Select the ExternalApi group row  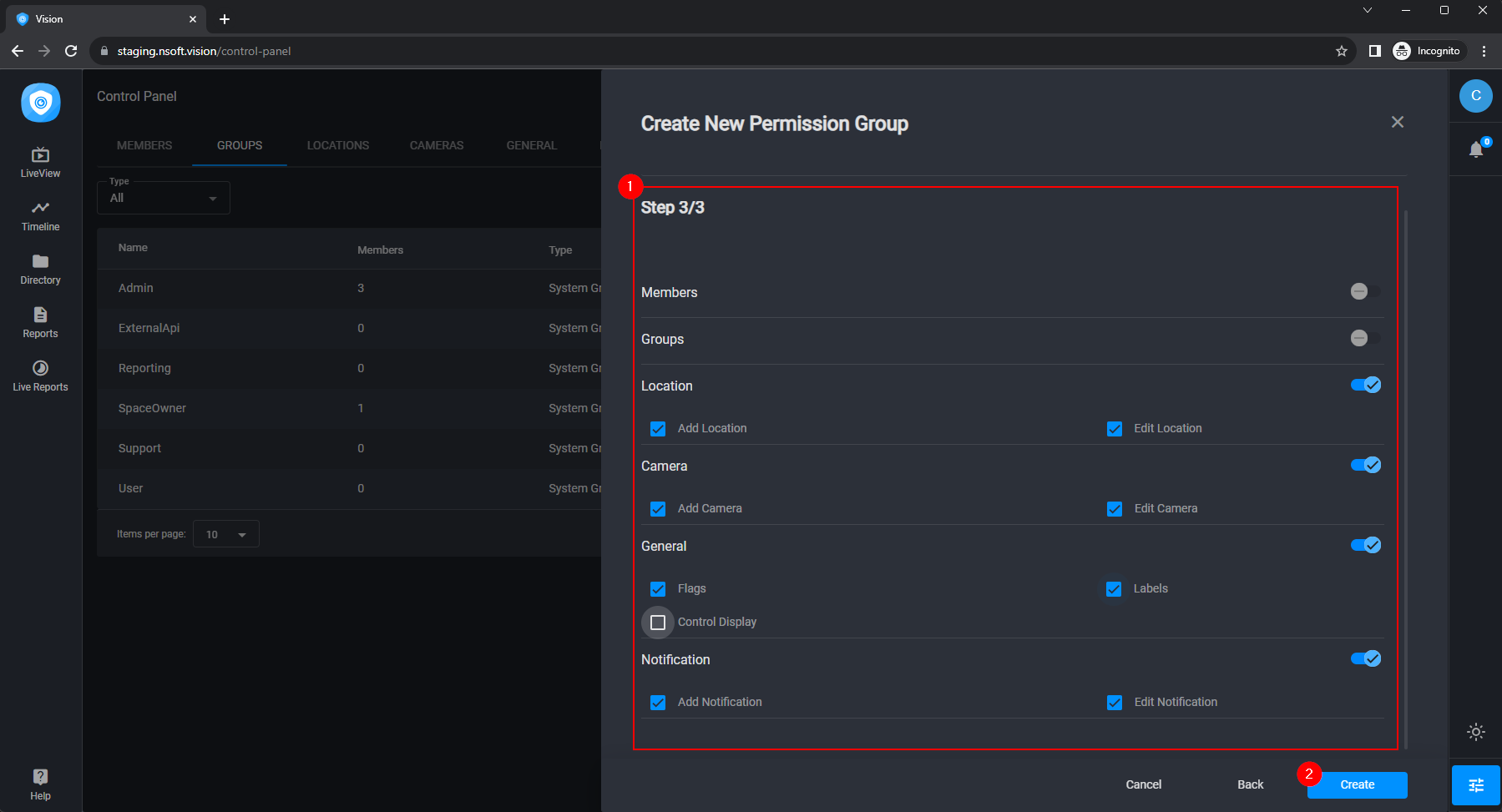pos(349,328)
